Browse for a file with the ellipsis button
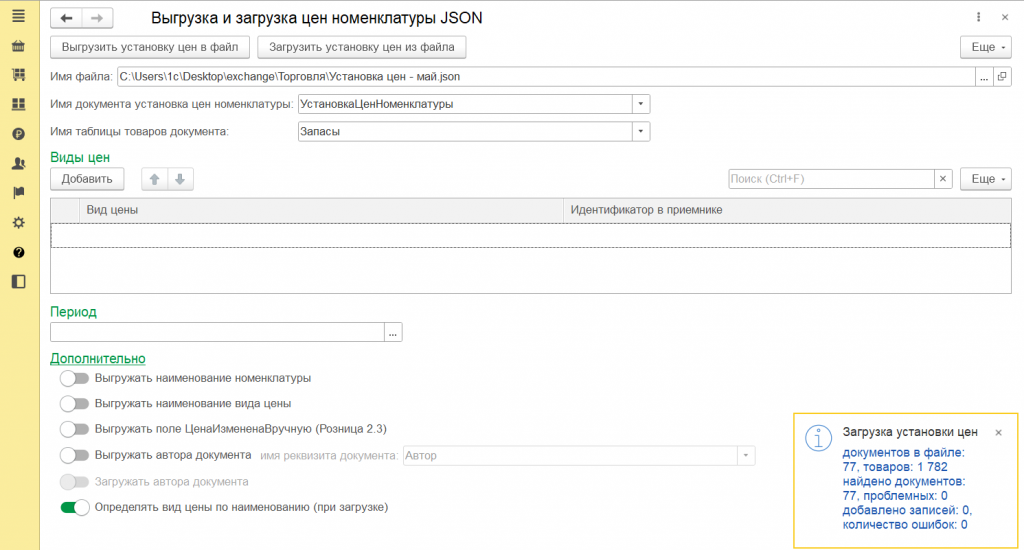The image size is (1024, 550). click(984, 77)
